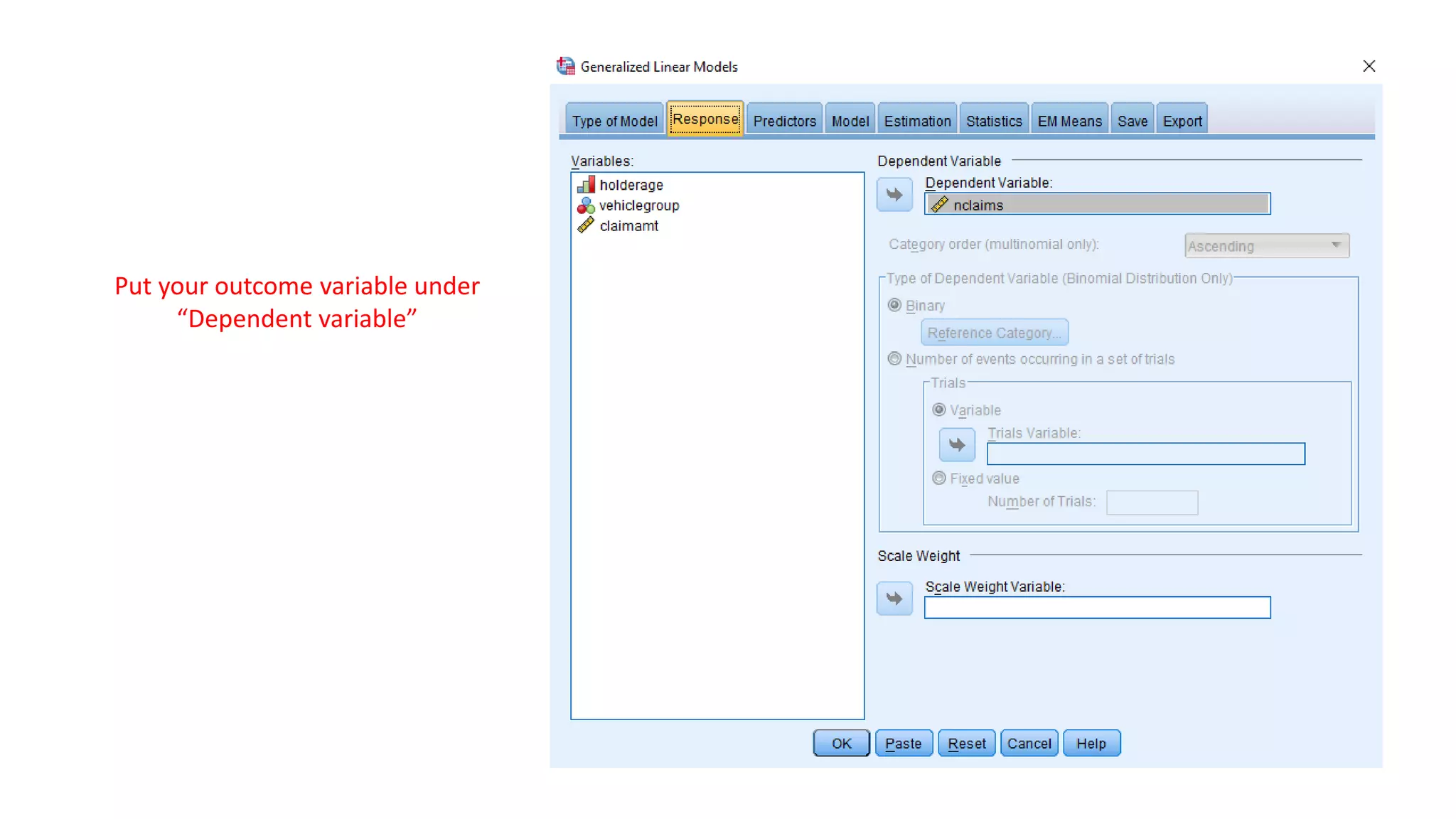The width and height of the screenshot is (1456, 819).
Task: Click the arrow button beside Dependent Variable
Action: click(894, 195)
